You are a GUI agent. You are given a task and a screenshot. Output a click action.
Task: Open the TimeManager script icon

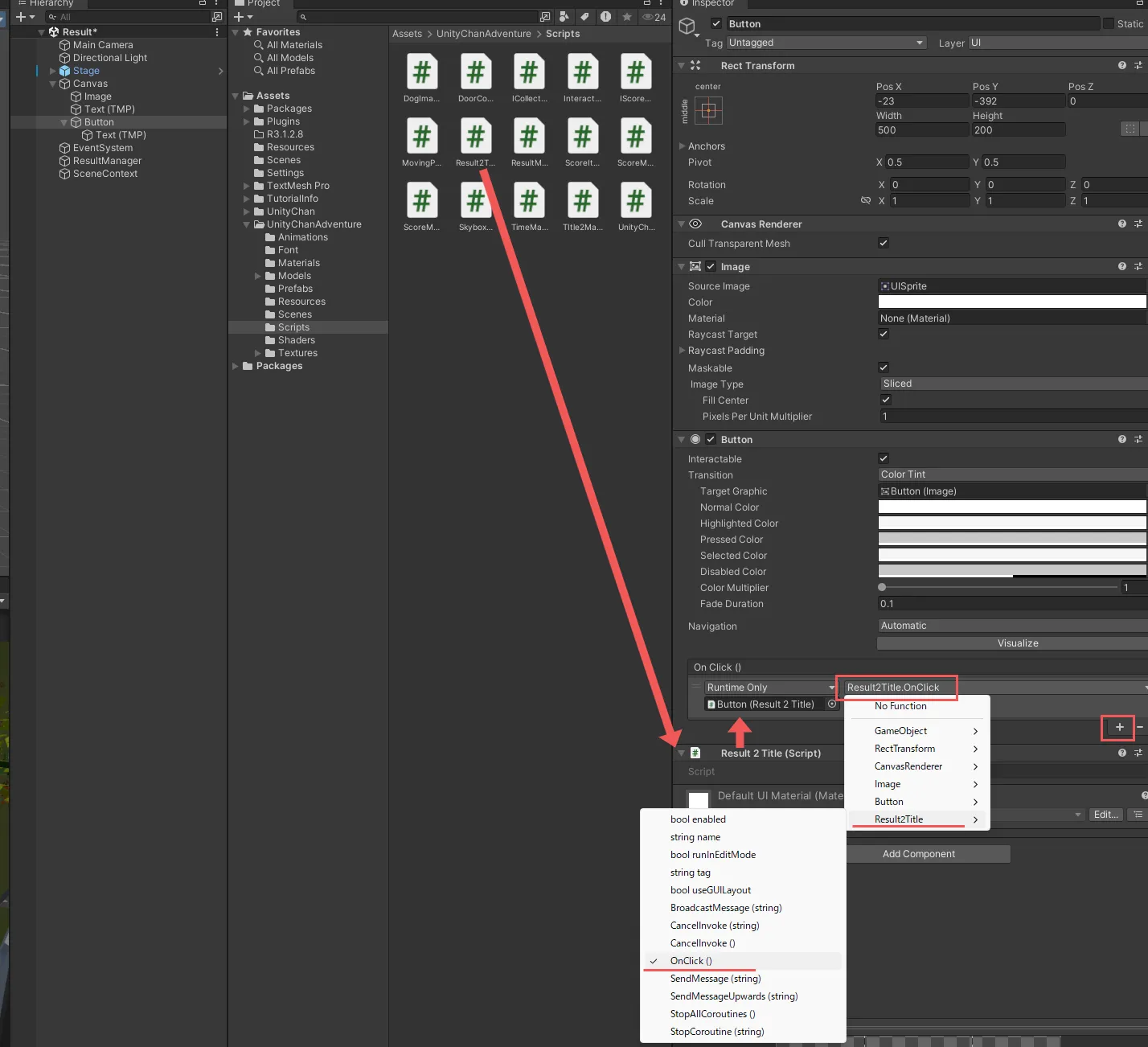tap(529, 202)
